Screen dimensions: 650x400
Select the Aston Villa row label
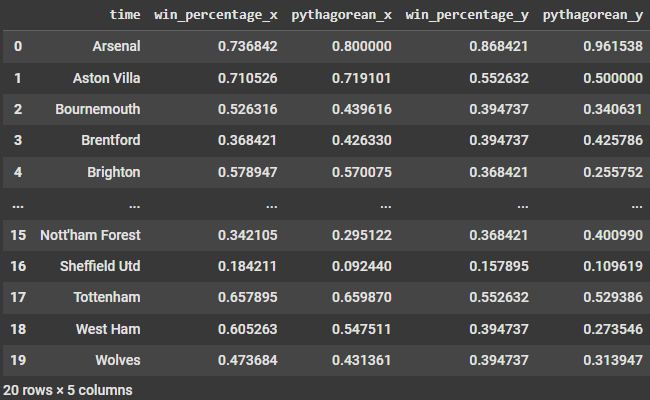tap(107, 78)
